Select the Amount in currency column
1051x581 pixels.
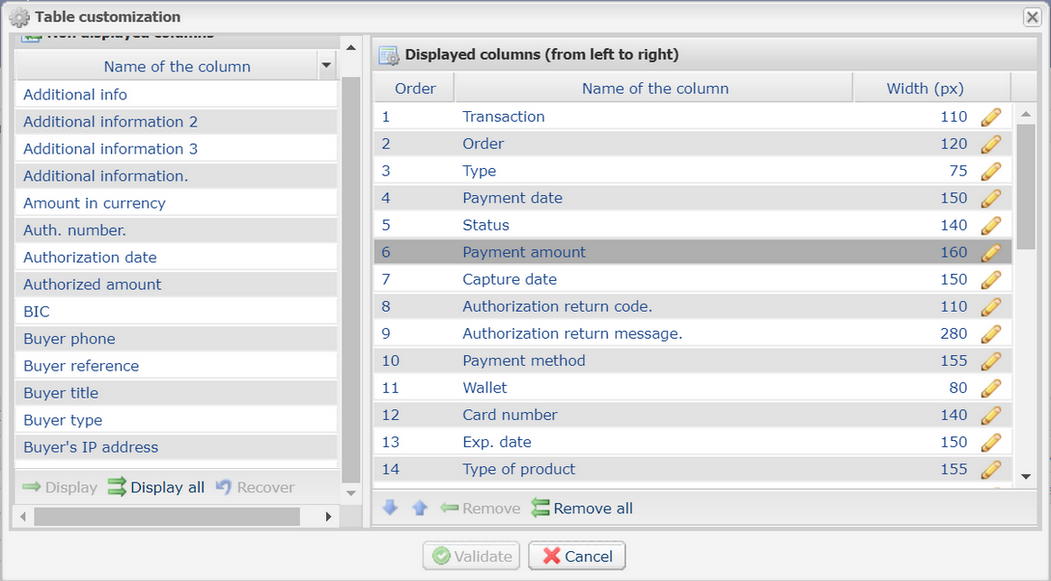click(x=95, y=203)
